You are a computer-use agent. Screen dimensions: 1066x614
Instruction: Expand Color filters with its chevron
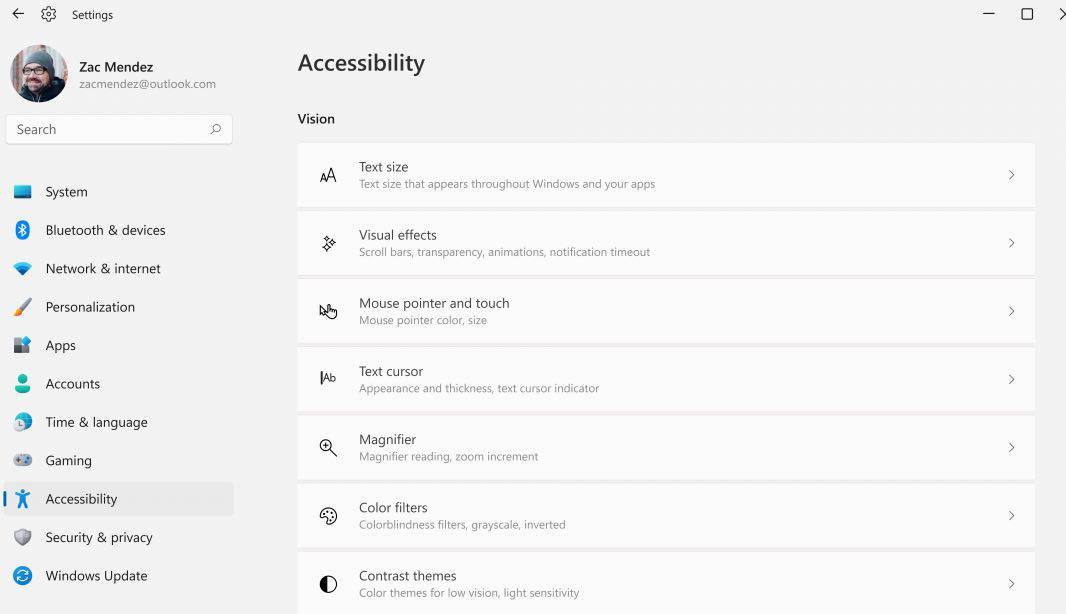(x=1011, y=516)
